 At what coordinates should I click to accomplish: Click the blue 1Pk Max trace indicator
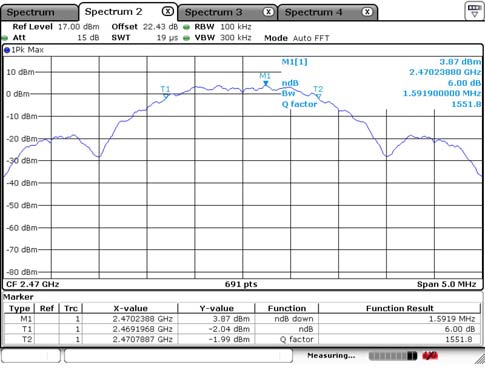[7, 50]
